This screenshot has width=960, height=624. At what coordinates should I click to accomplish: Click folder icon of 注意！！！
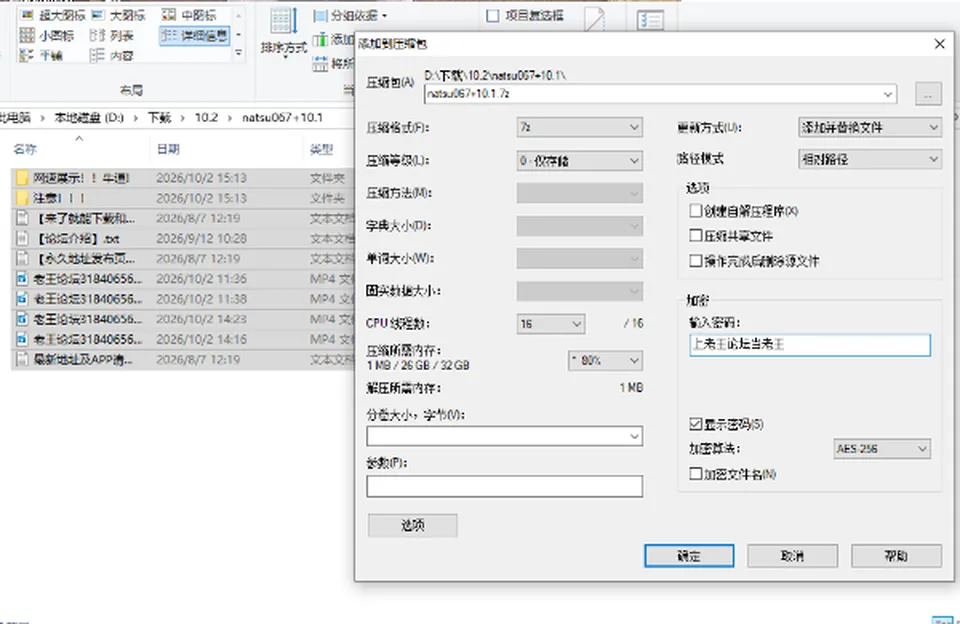coord(22,198)
